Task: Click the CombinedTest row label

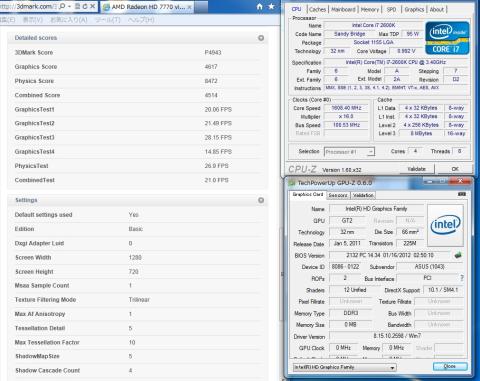Action: (x=34, y=180)
